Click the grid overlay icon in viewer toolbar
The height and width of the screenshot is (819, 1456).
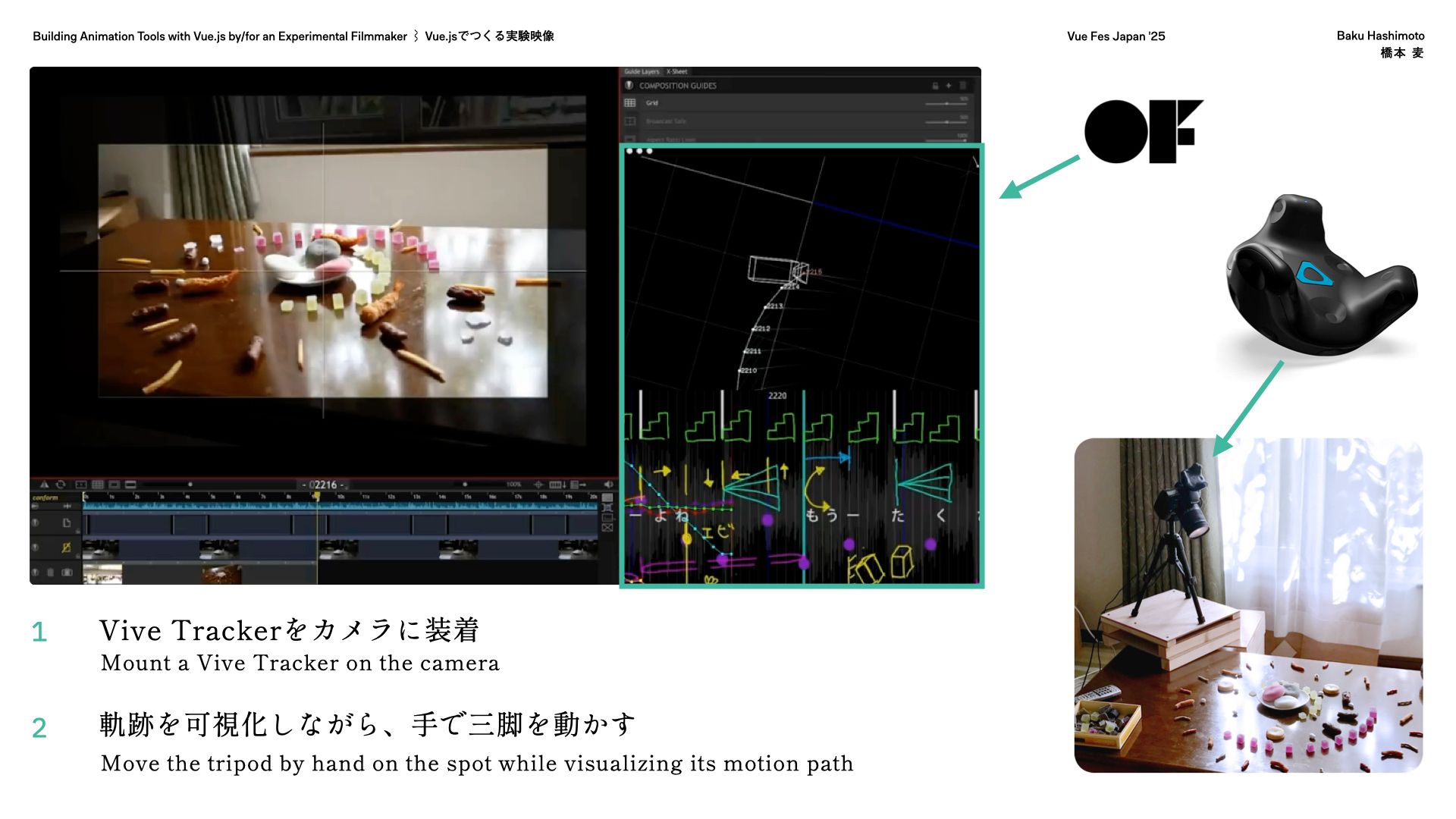(98, 485)
